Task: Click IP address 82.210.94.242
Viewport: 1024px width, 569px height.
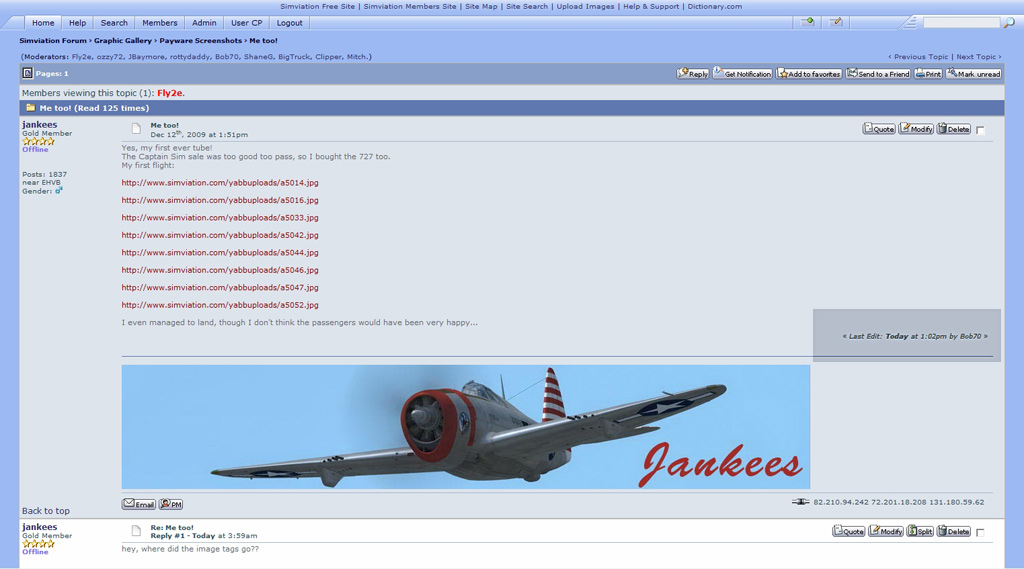Action: 841,502
